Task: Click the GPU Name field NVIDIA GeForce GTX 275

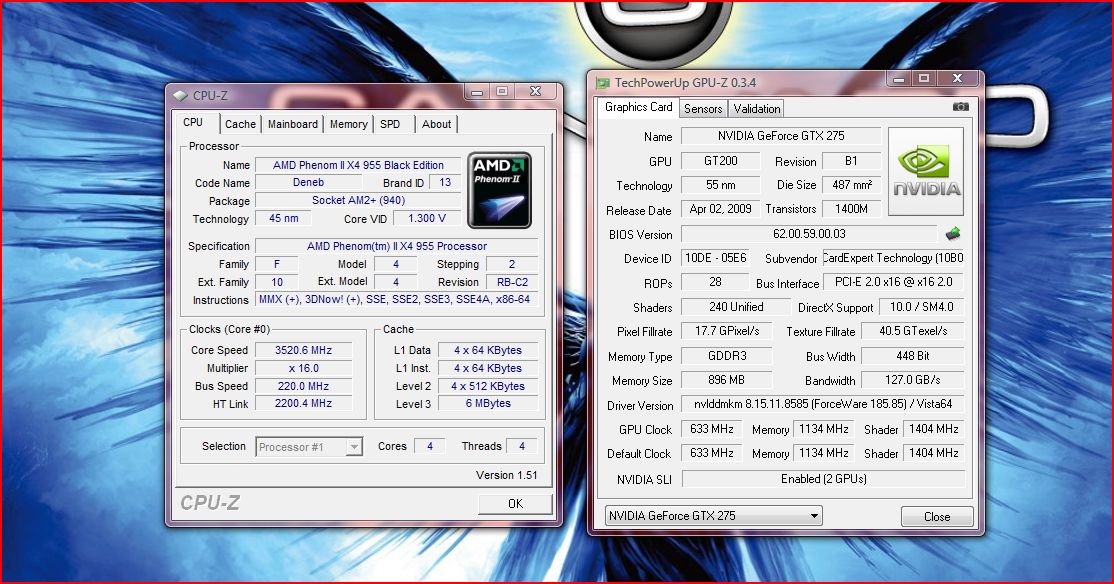Action: pyautogui.click(x=781, y=136)
